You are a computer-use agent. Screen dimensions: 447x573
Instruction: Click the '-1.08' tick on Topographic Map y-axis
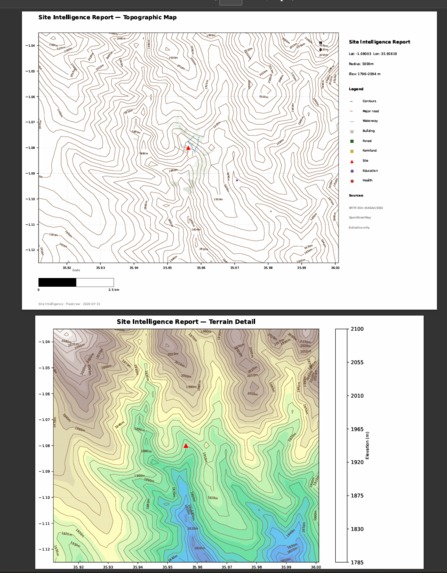pyautogui.click(x=30, y=148)
